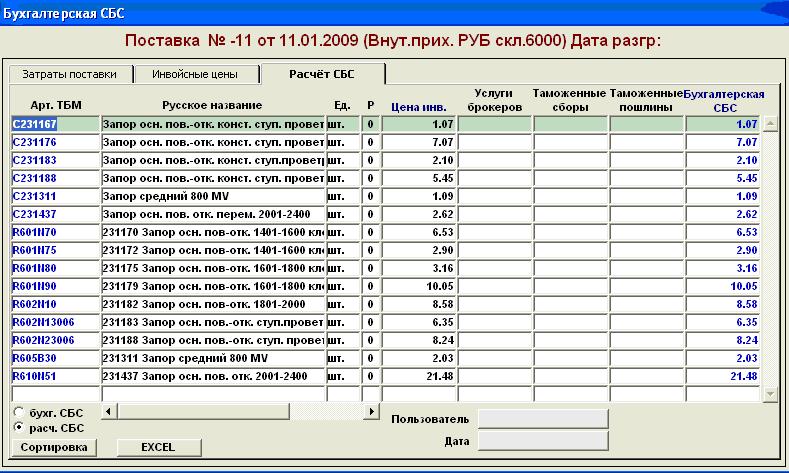
Task: Click invoice price cell in row C231176
Action: coord(419,142)
